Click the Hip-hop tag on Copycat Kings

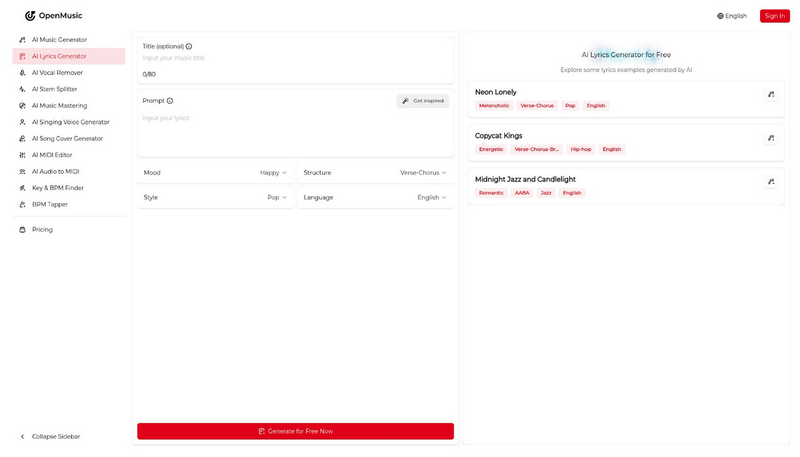point(581,149)
